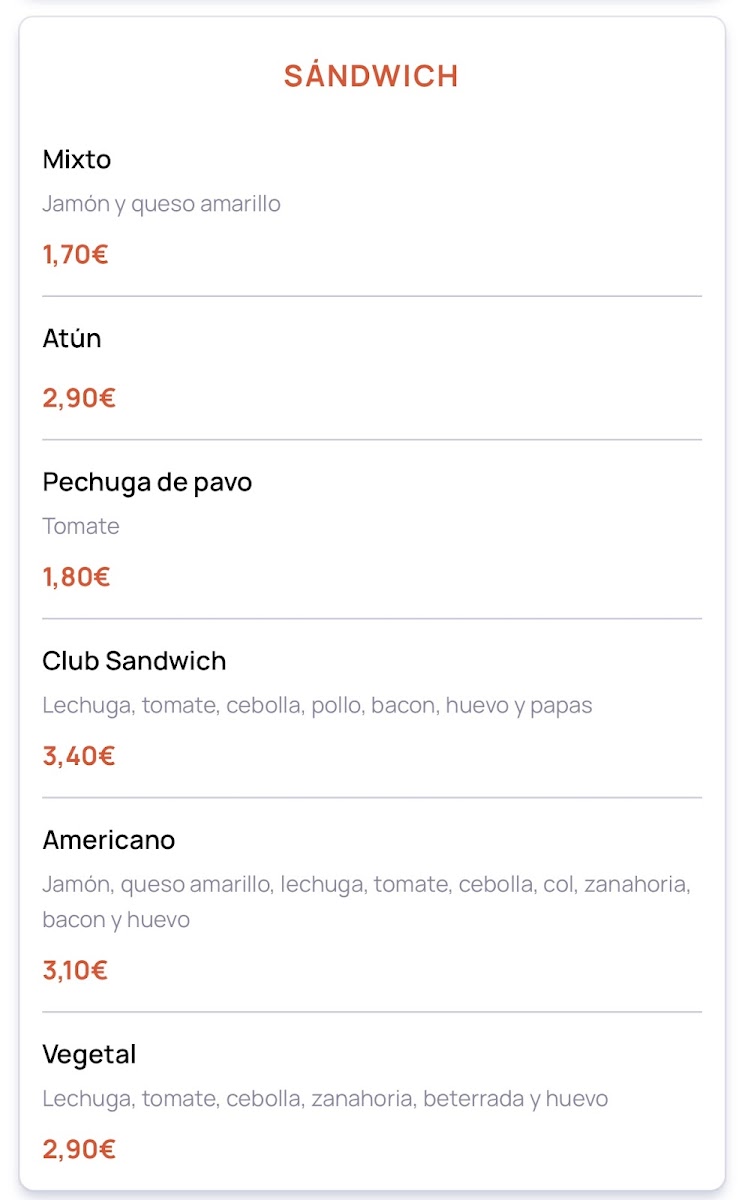742x1200 pixels.
Task: Click the Club Sandwich ingredients ending 'huevo y papas'
Action: click(x=317, y=705)
